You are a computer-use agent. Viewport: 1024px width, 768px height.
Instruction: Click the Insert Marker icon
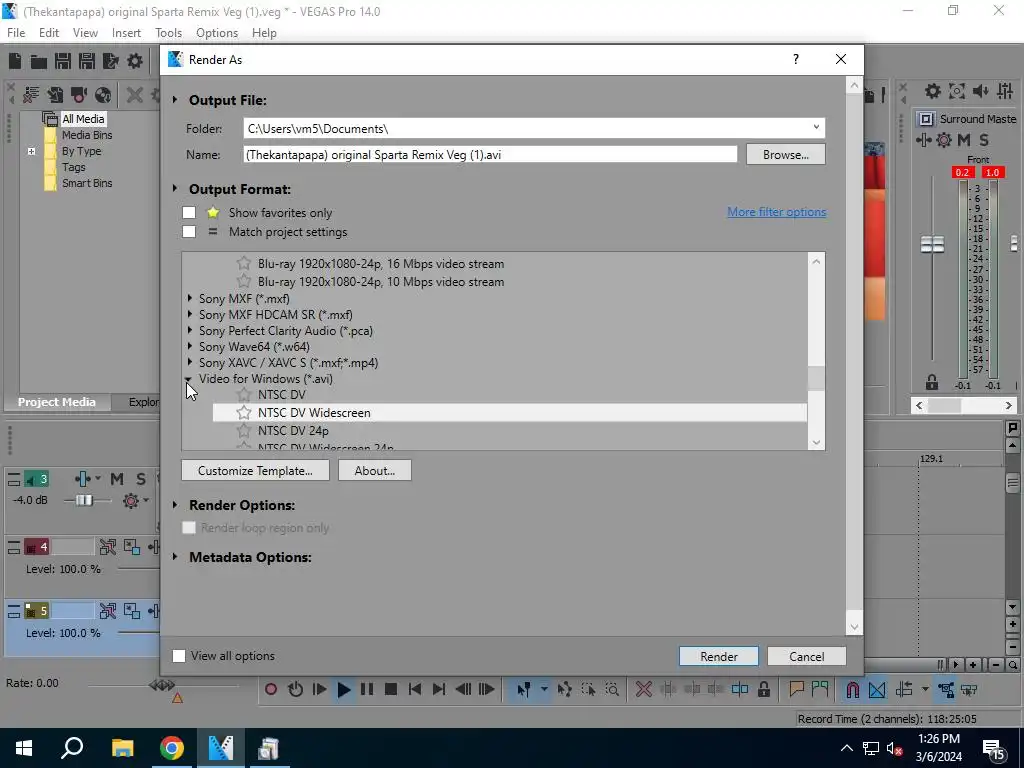click(x=796, y=689)
